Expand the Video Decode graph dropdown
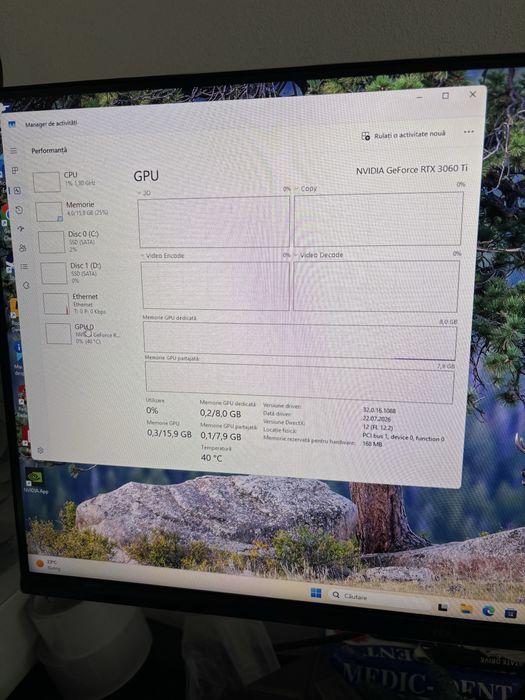The width and height of the screenshot is (525, 700). point(296,255)
